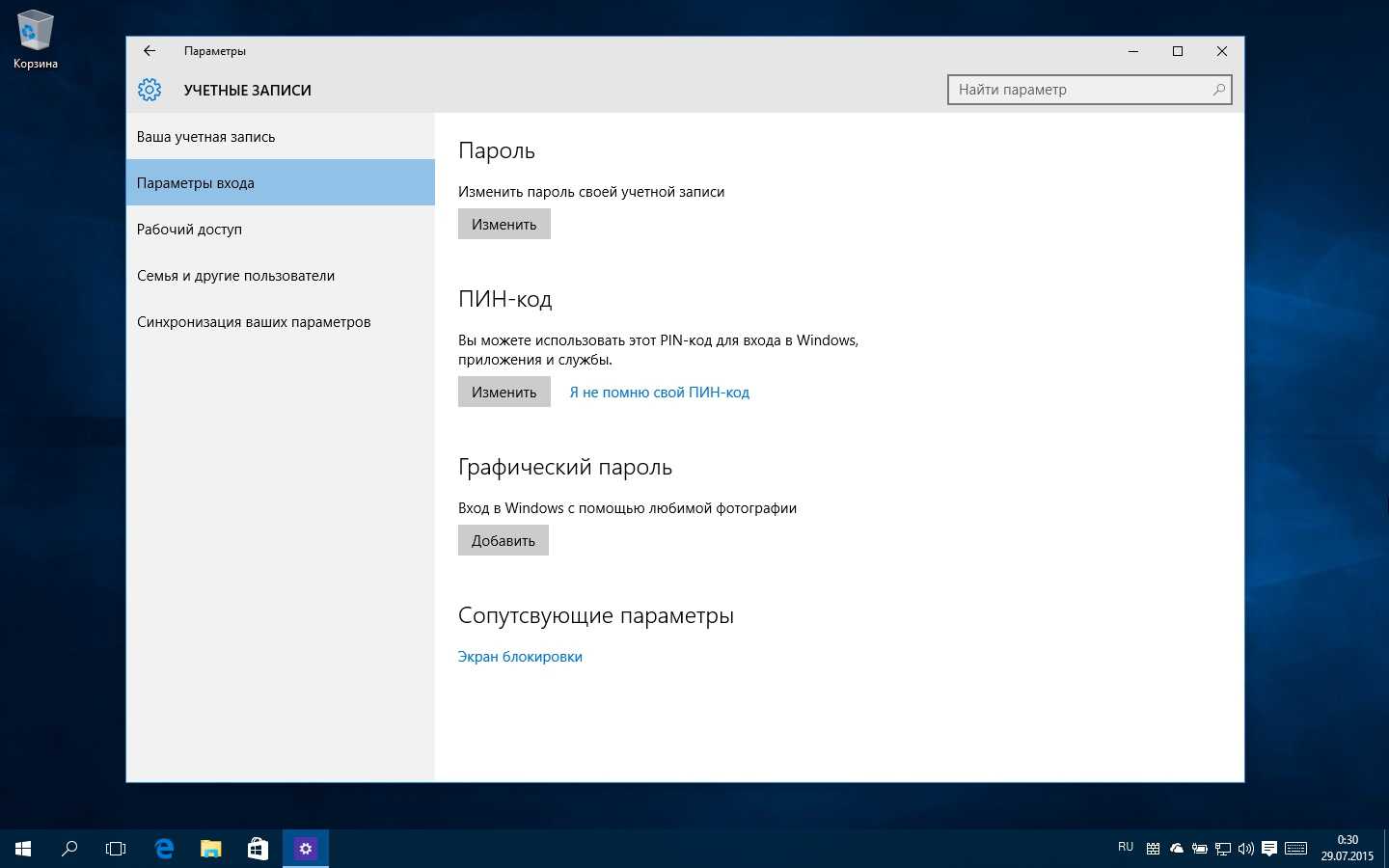Viewport: 1389px width, 868px height.
Task: Open the Windows Store from the taskbar
Action: pyautogui.click(x=258, y=849)
